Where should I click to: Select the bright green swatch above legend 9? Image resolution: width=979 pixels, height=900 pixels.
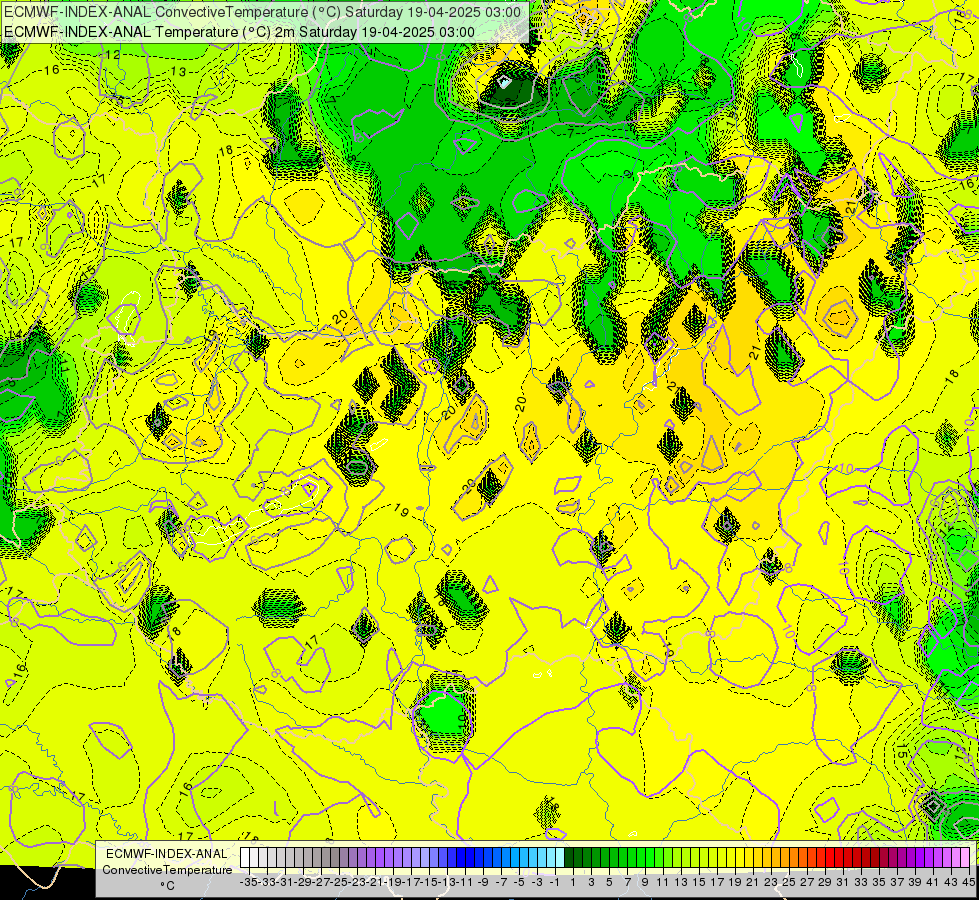pyautogui.click(x=650, y=857)
